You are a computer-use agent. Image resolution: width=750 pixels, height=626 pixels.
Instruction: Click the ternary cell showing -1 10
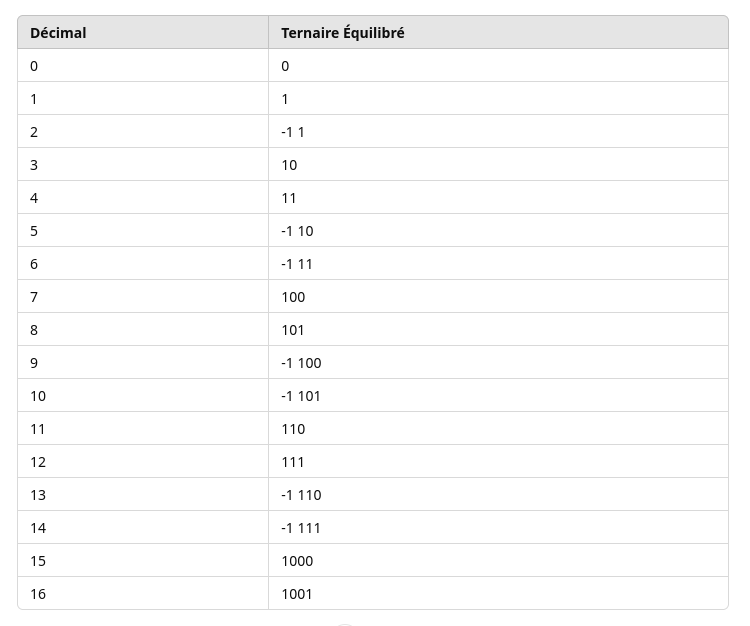click(x=498, y=231)
